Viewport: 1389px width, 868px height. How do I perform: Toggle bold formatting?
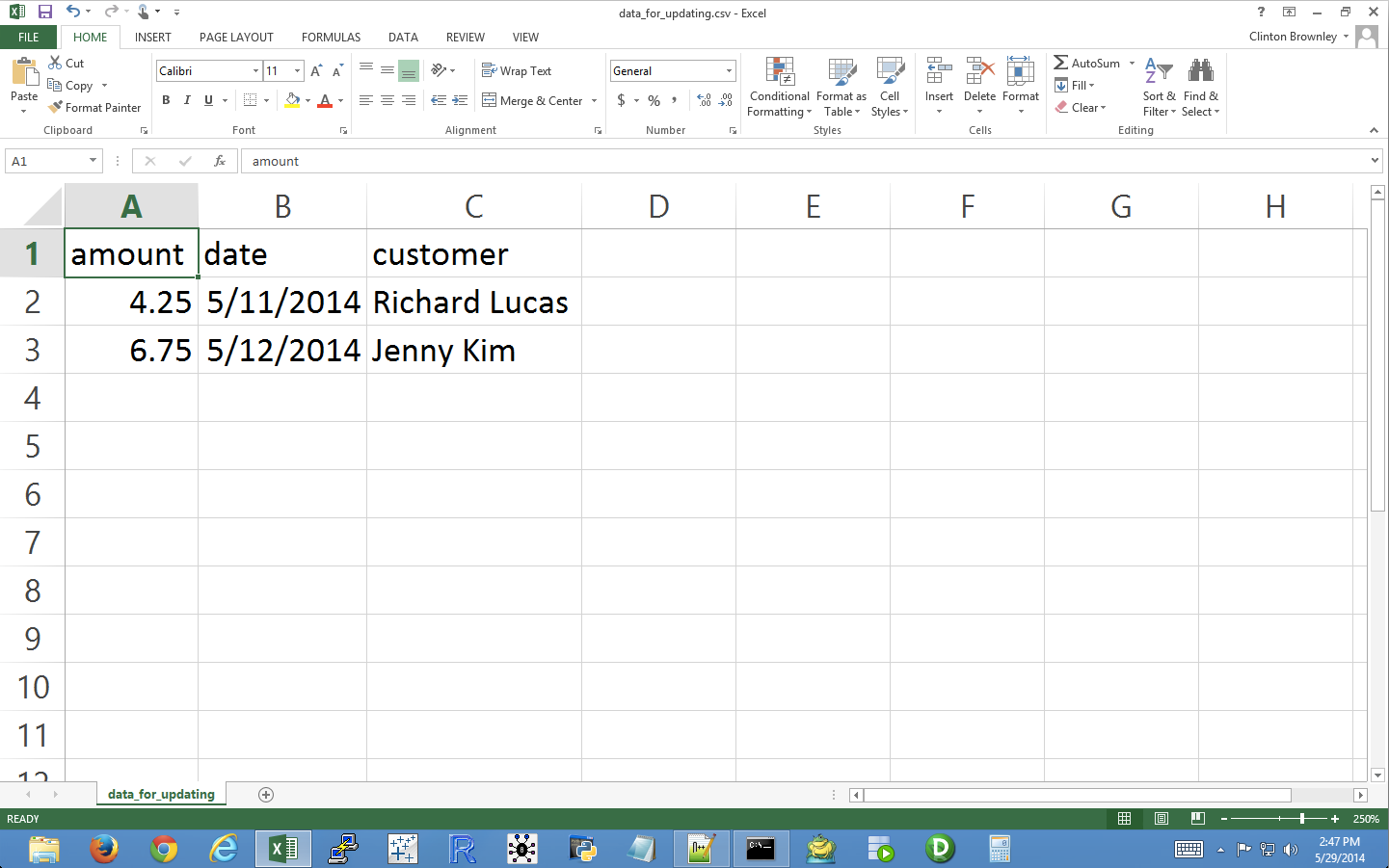[165, 99]
